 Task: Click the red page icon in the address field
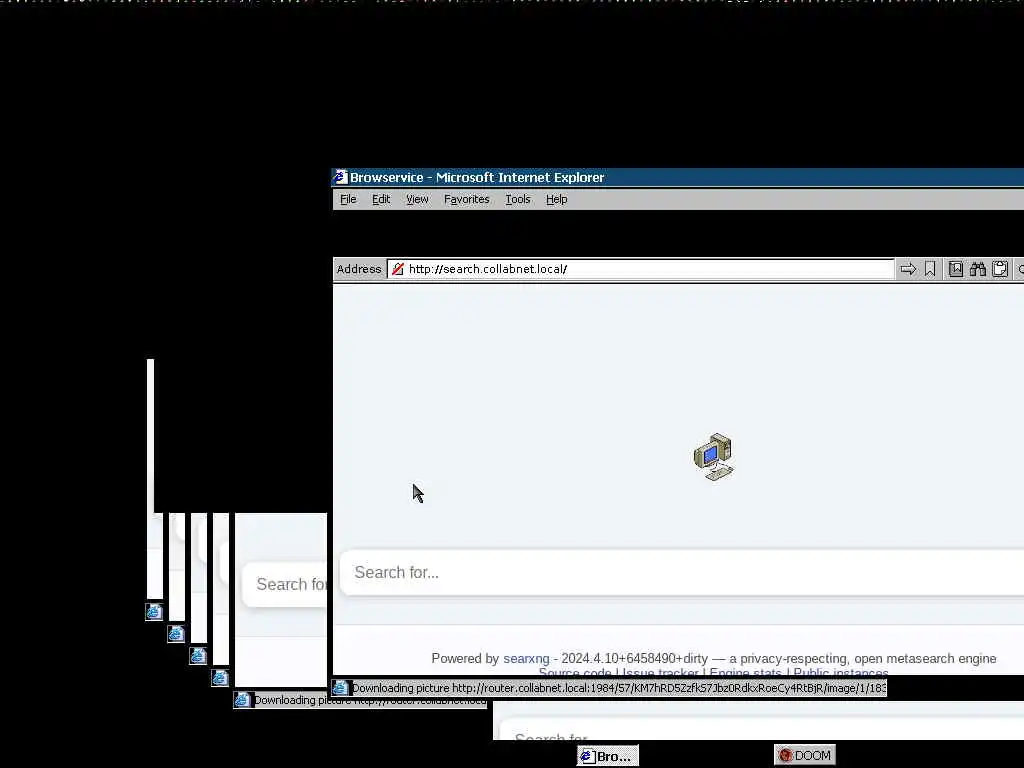coord(398,269)
